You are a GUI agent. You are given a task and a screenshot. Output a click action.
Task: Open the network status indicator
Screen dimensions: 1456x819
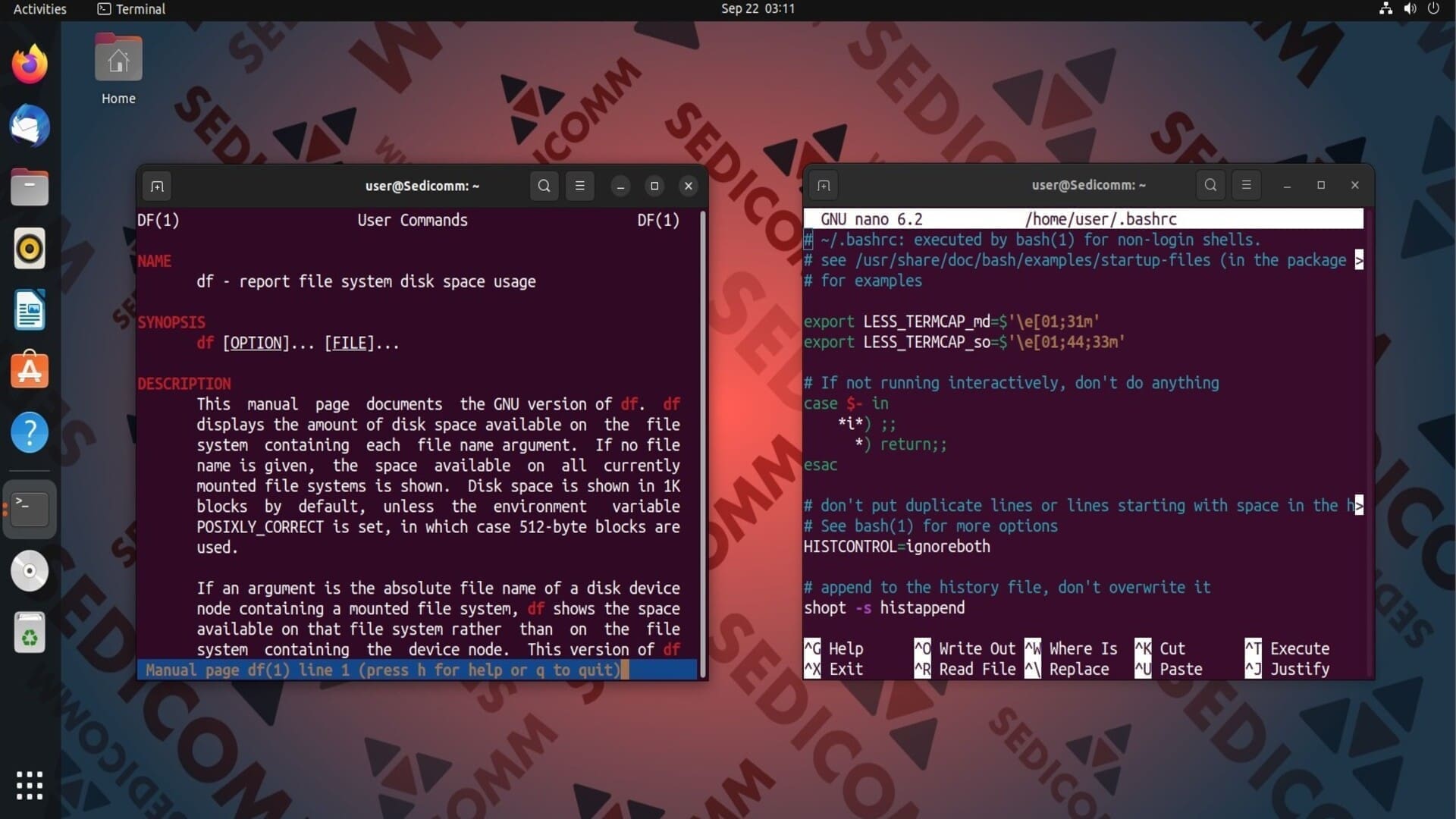click(x=1385, y=9)
